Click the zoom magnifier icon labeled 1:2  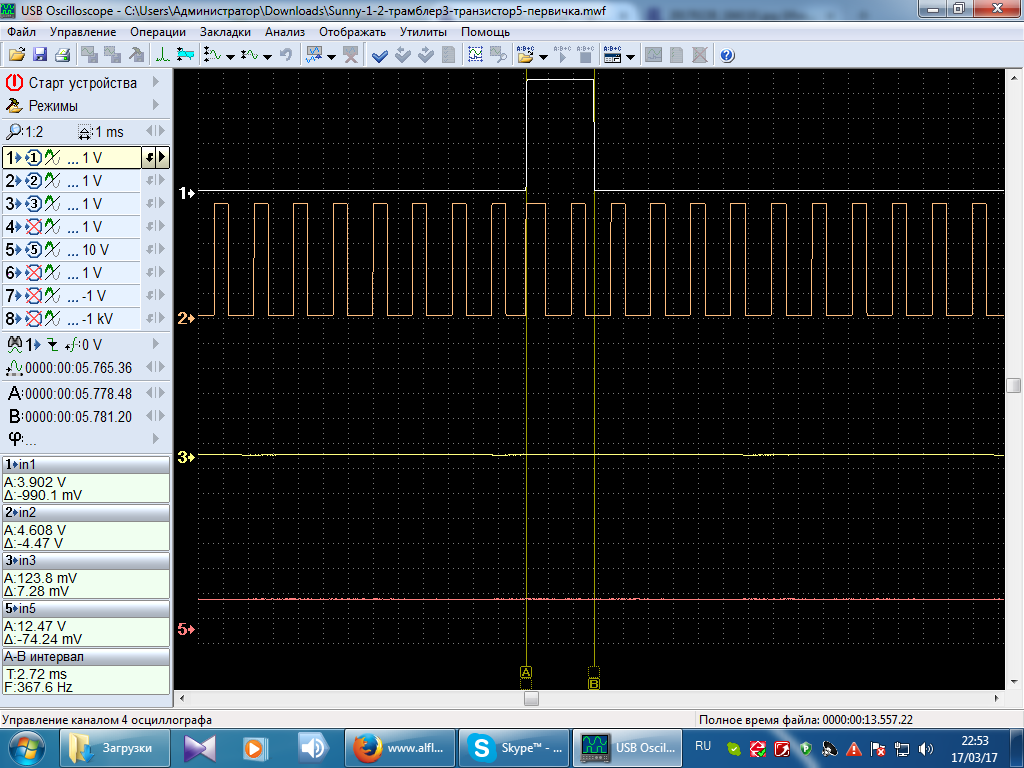tap(14, 132)
